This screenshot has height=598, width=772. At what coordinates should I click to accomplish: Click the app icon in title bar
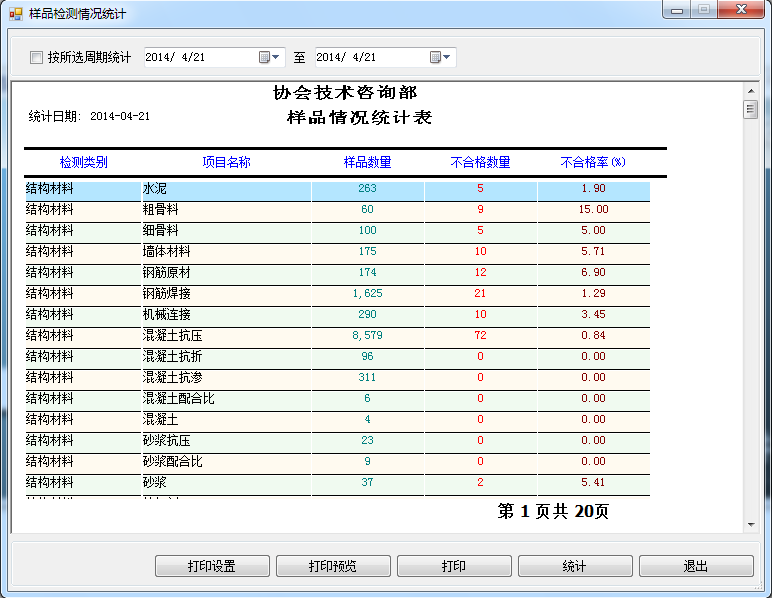coord(15,15)
